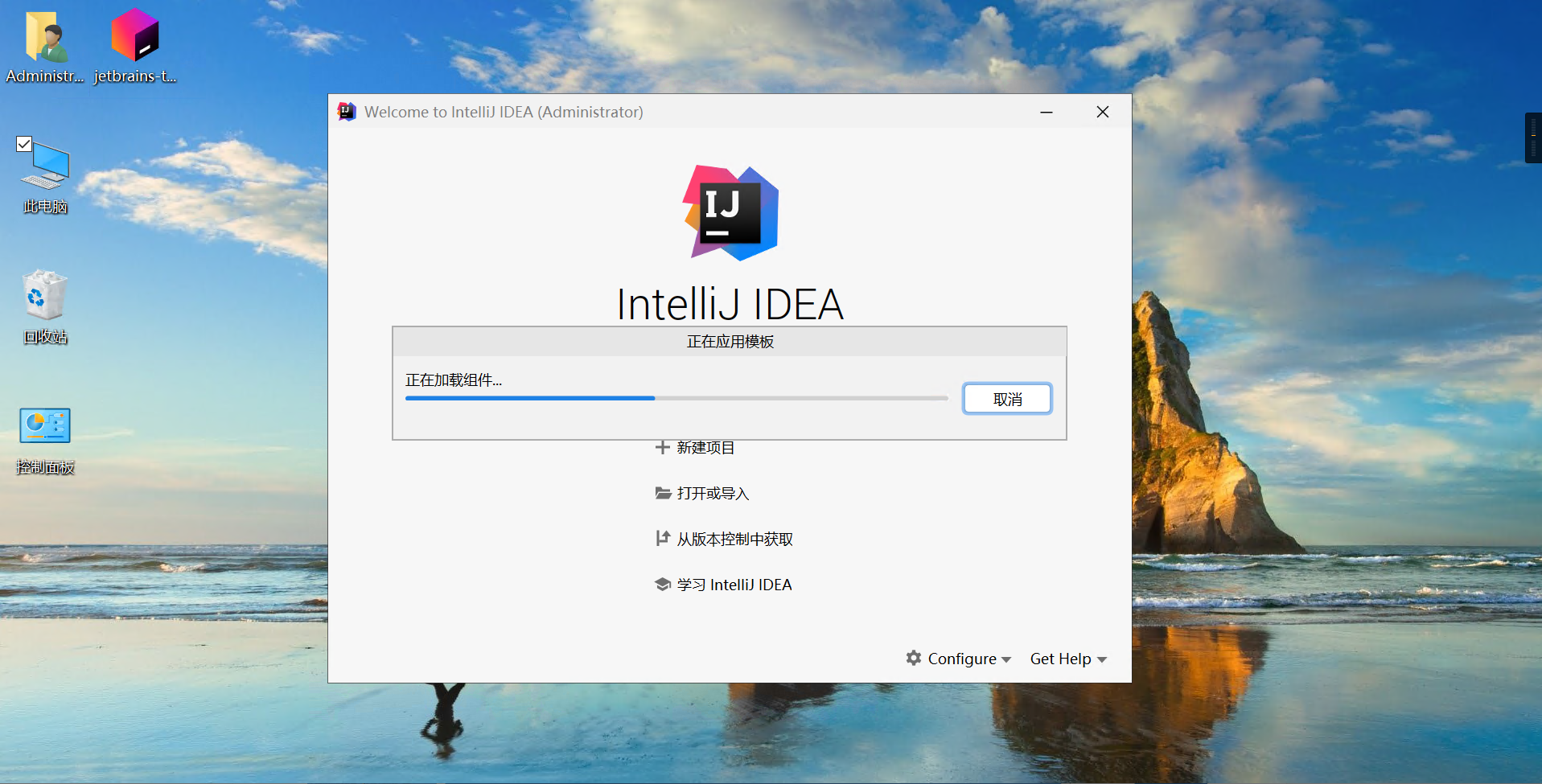Click the plus icon for 新建项目

pos(662,447)
